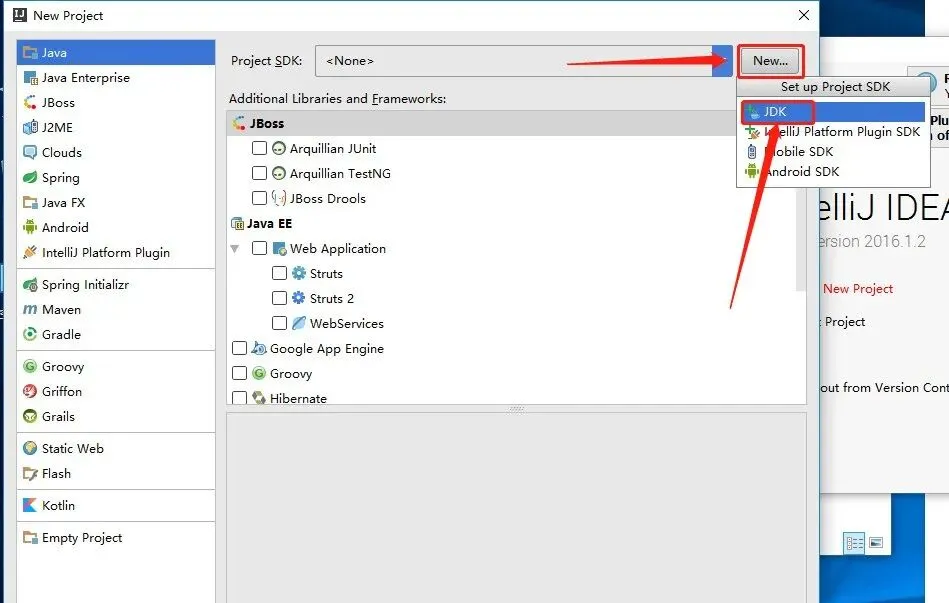Choose JDK from Set up Project SDK menu

pyautogui.click(x=833, y=111)
